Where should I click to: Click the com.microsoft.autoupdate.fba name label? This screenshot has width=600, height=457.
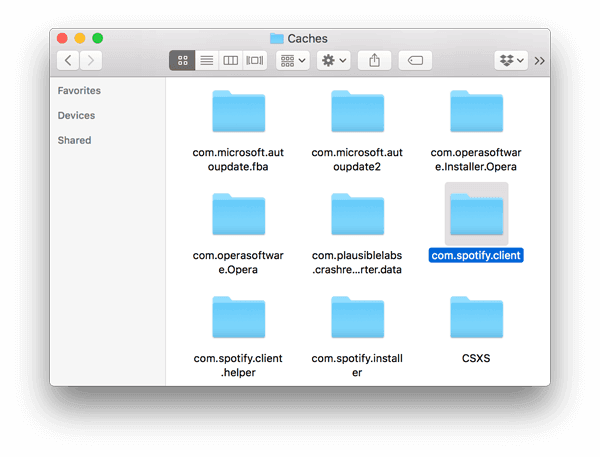tap(238, 160)
